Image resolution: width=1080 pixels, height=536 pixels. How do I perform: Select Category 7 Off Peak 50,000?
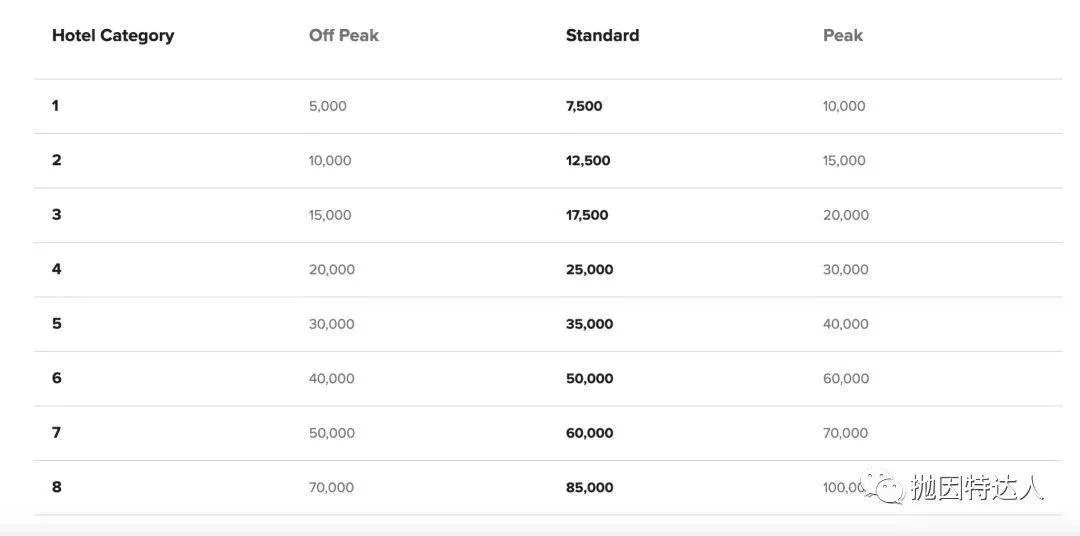332,433
